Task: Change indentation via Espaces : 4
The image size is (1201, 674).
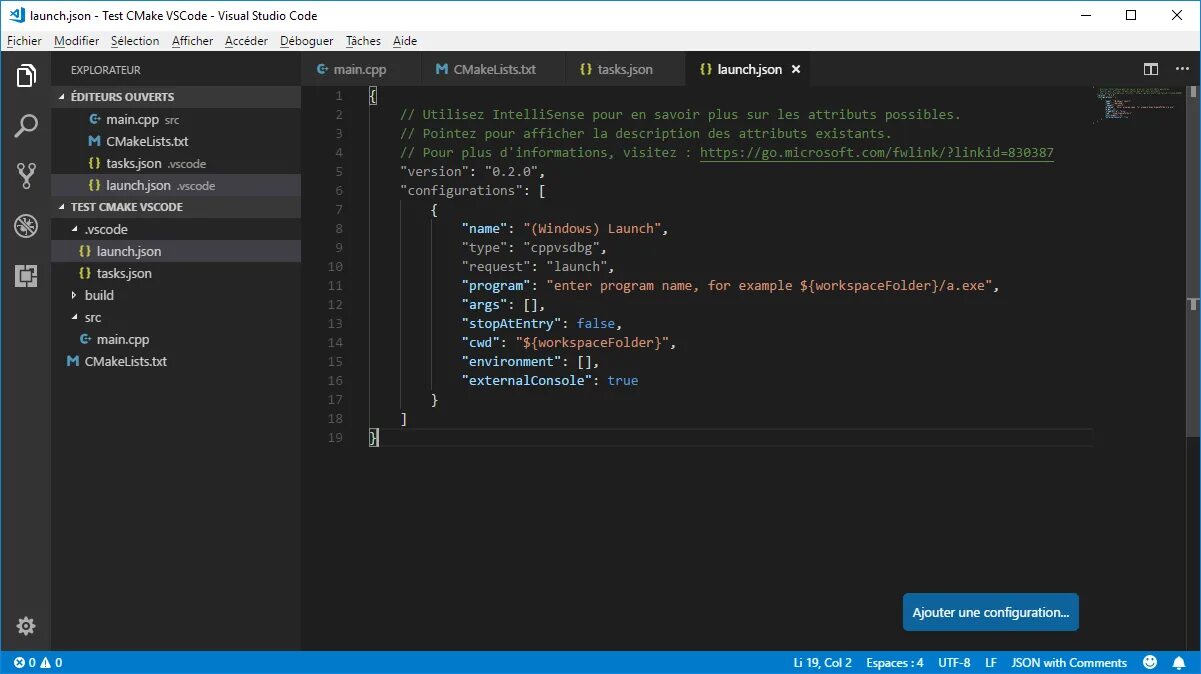Action: pyautogui.click(x=895, y=662)
